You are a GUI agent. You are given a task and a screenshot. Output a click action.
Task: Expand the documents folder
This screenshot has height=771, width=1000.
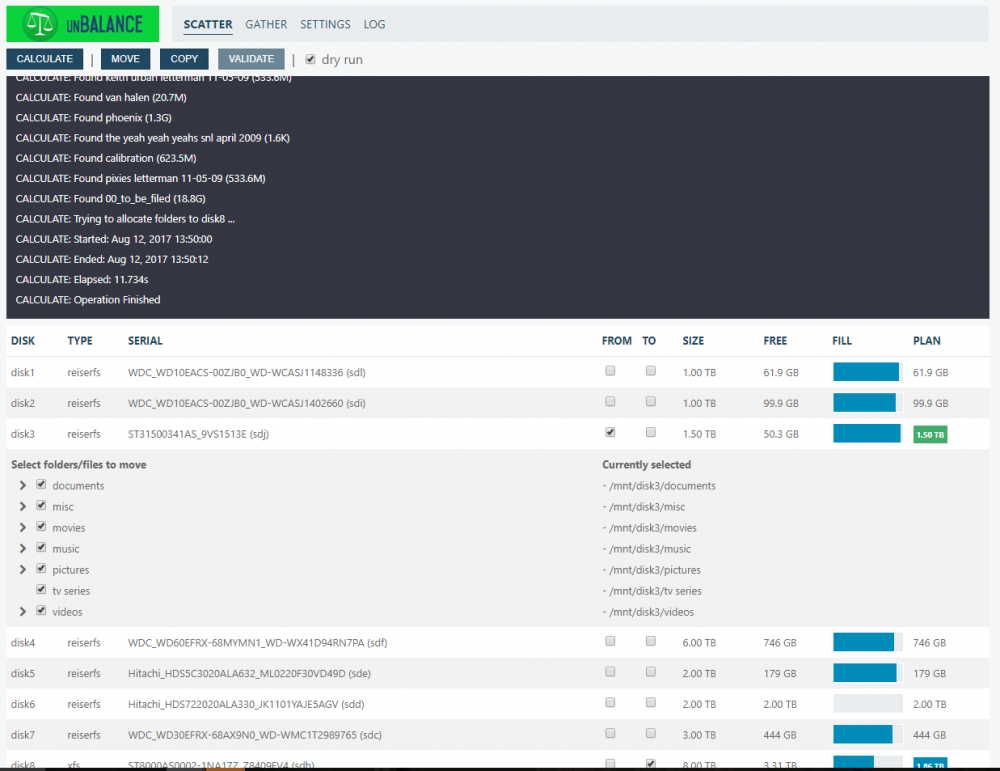23,485
